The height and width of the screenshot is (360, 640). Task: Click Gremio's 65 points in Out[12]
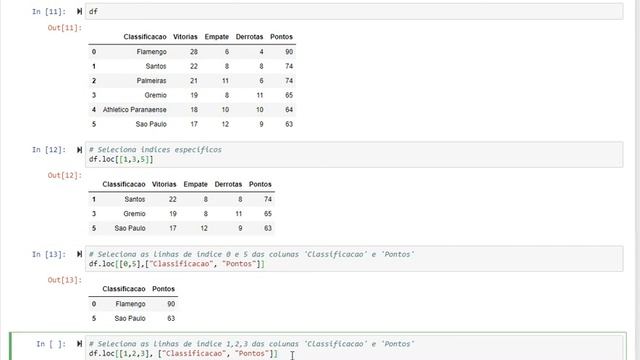[268, 214]
